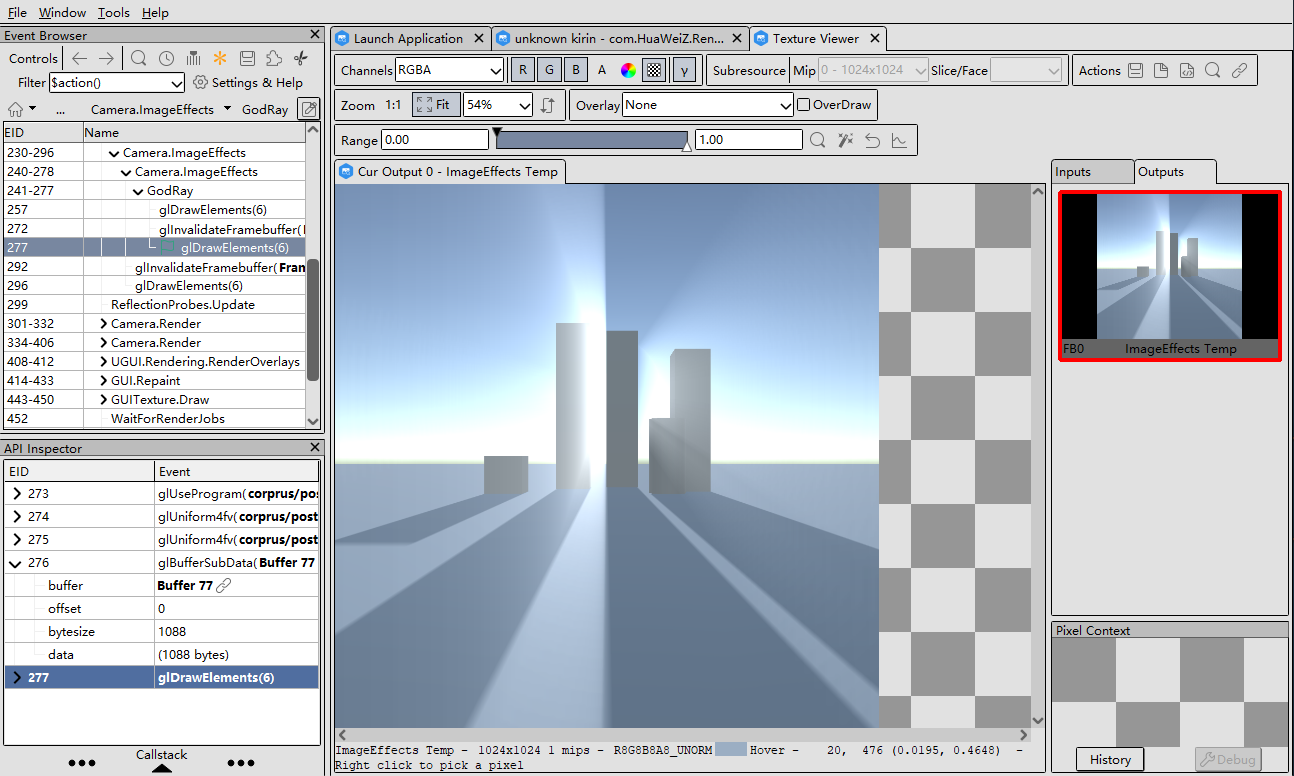Open the Overlay None dropdown
1294x776 pixels.
click(x=708, y=105)
